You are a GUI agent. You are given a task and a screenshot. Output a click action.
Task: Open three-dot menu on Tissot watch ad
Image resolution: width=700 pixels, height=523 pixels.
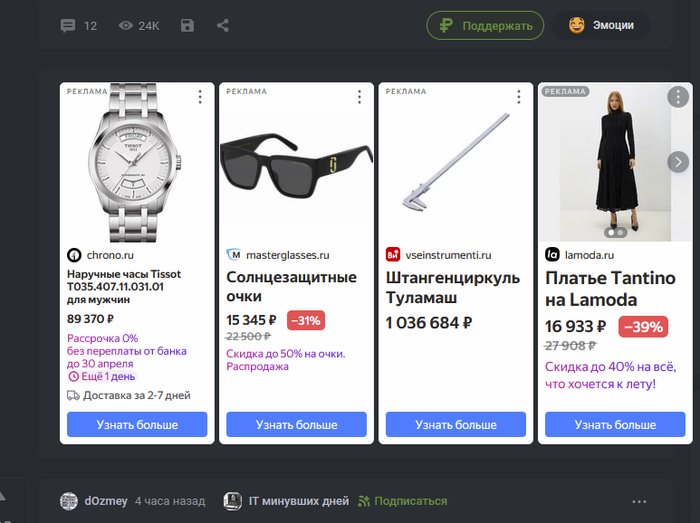(x=200, y=97)
